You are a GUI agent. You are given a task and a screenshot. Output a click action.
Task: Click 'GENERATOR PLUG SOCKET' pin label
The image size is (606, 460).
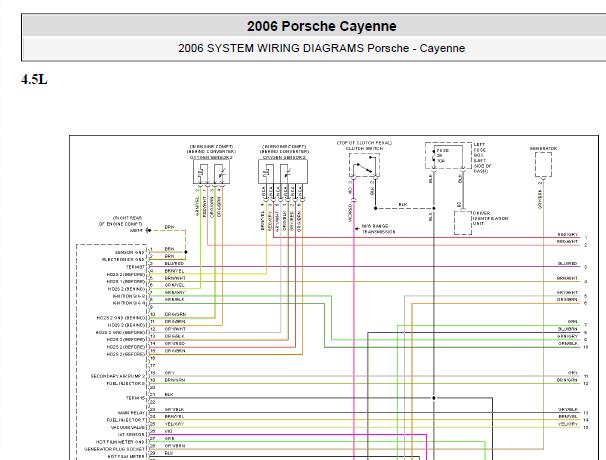pyautogui.click(x=115, y=449)
